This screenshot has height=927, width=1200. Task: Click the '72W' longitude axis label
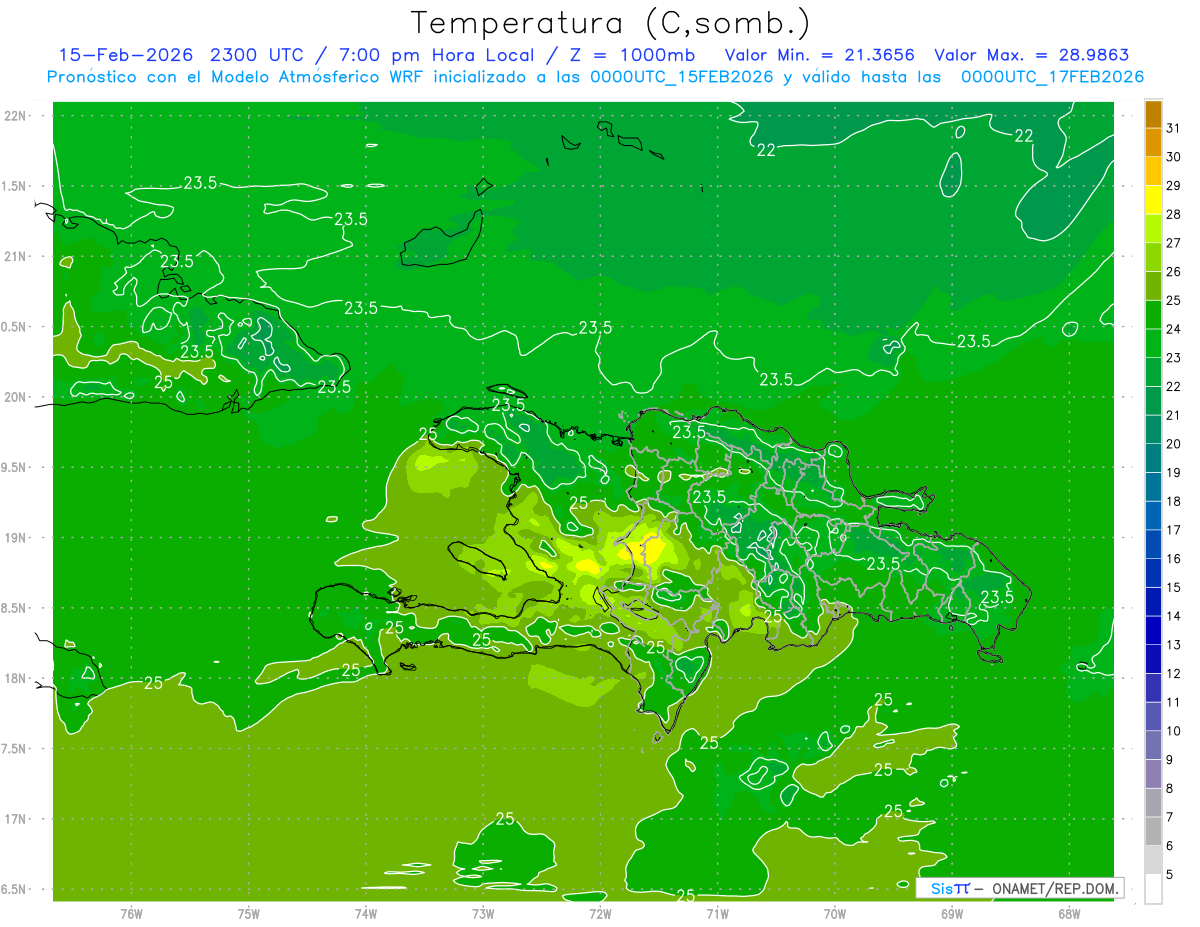click(x=600, y=914)
